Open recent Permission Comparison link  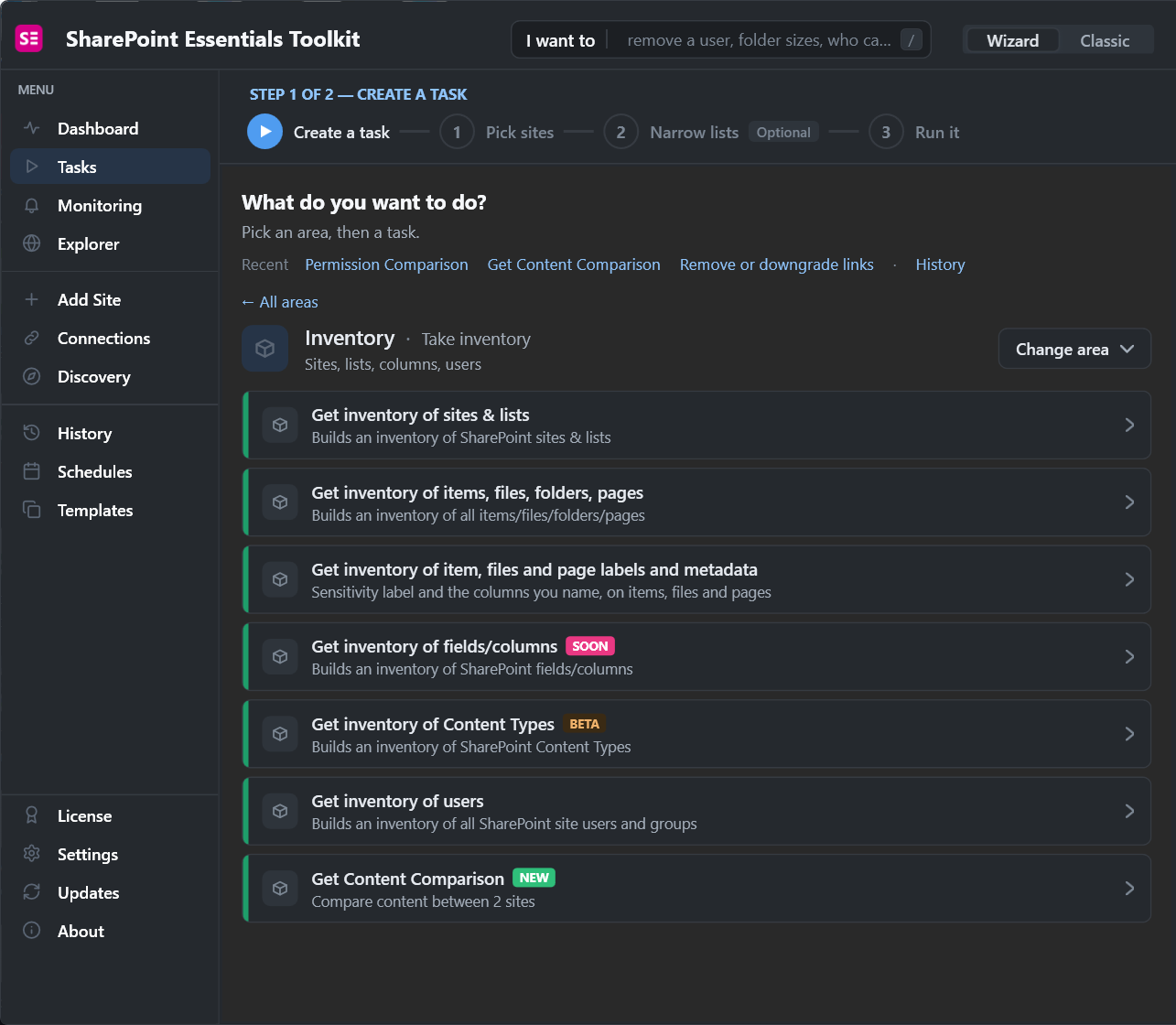[386, 264]
